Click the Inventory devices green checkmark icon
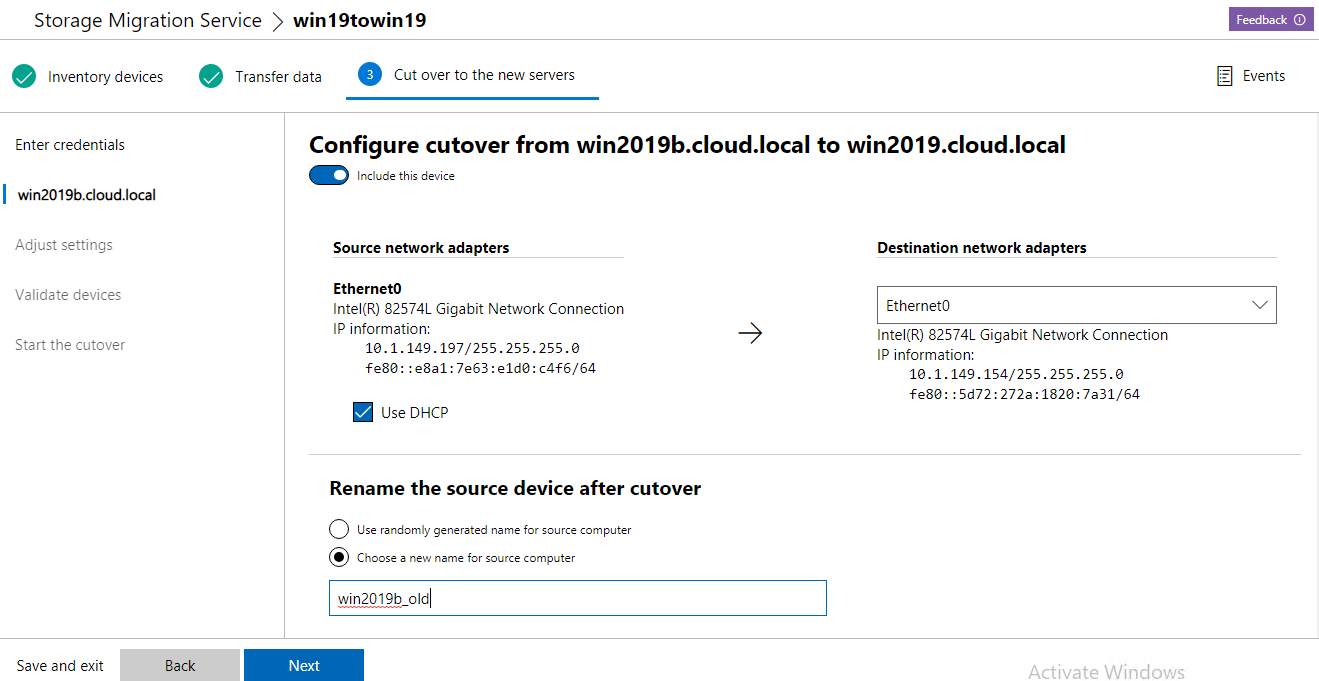The image size is (1319, 681). point(24,76)
